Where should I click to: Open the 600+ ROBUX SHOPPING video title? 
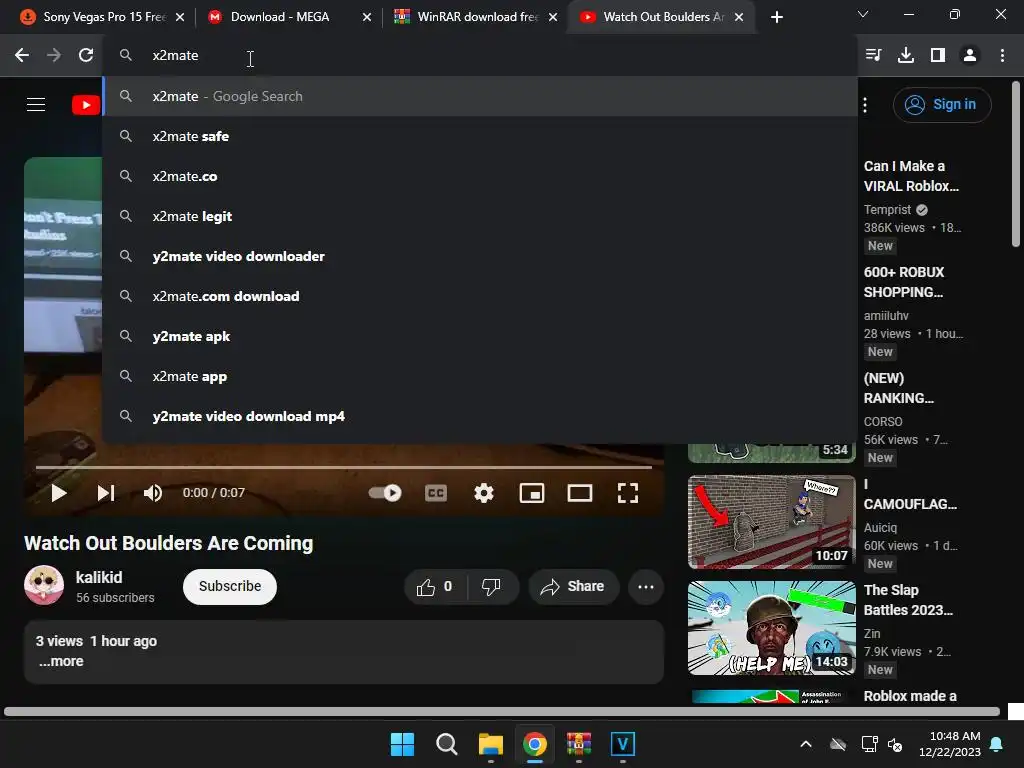pyautogui.click(x=904, y=282)
